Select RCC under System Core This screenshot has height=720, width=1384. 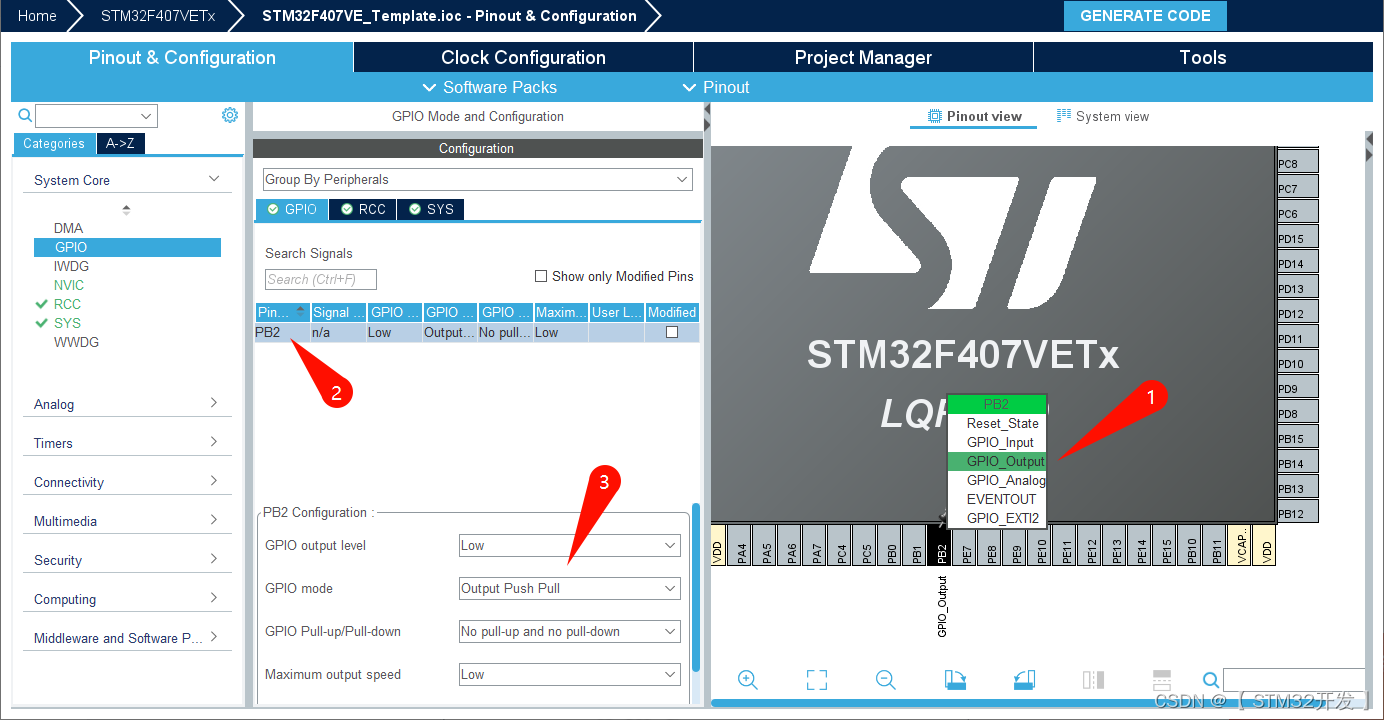click(x=67, y=304)
